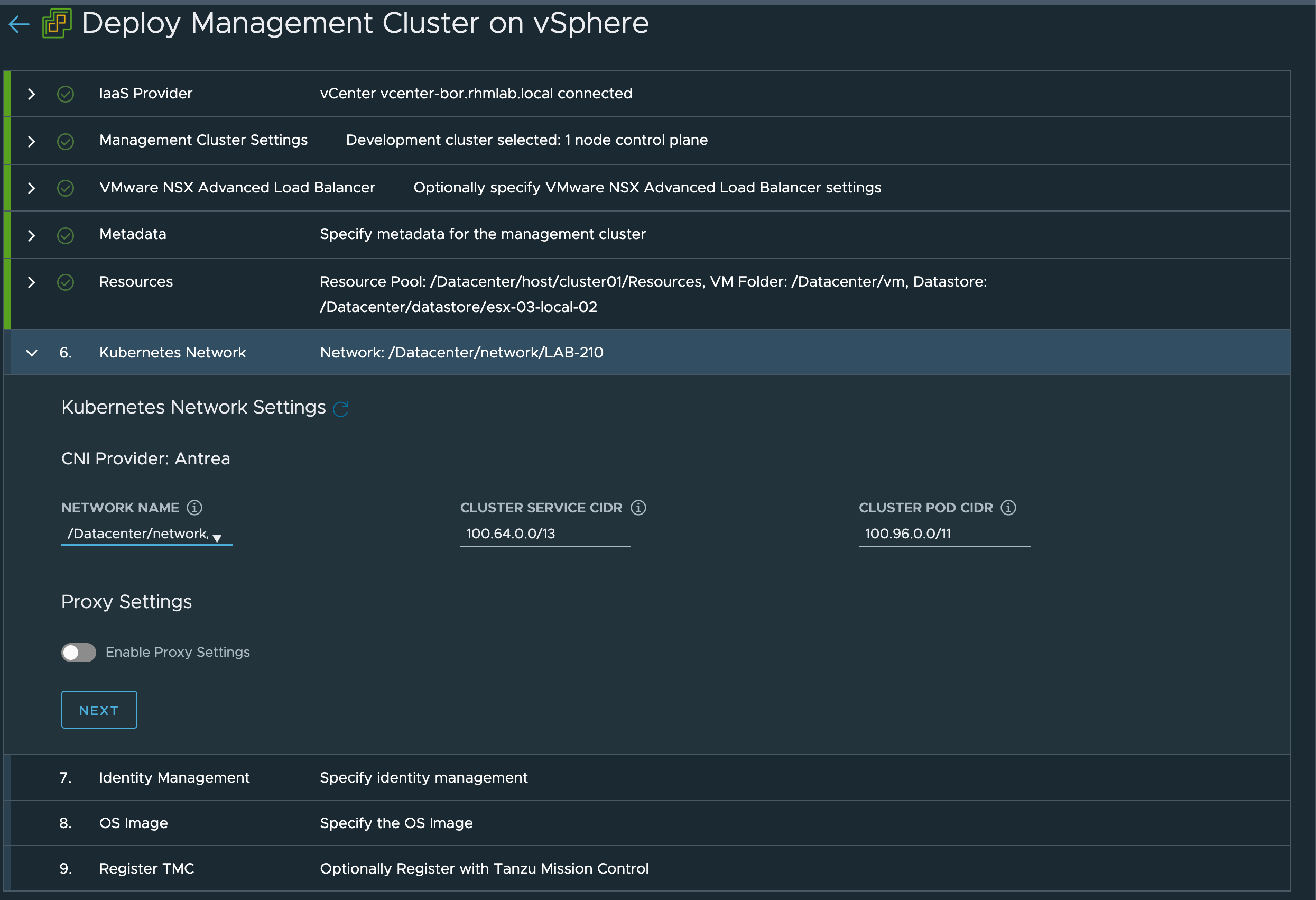1316x900 pixels.
Task: Click the Metadata step green checkmark icon
Action: tap(66, 235)
